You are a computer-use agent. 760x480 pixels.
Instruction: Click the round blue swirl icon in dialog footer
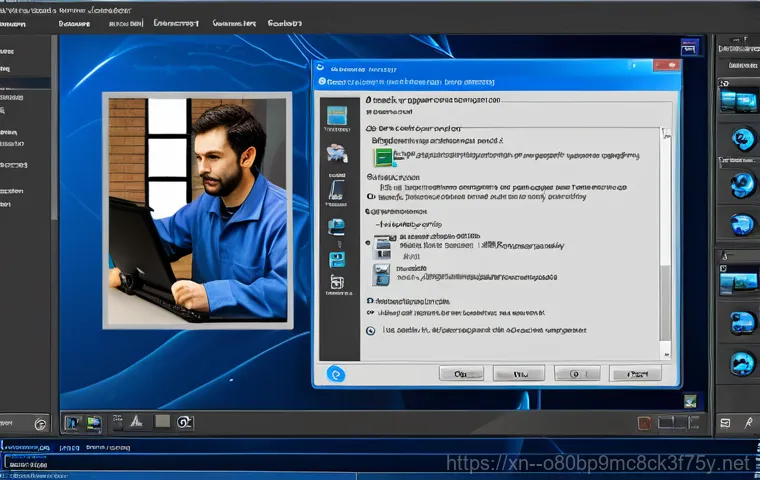(335, 374)
